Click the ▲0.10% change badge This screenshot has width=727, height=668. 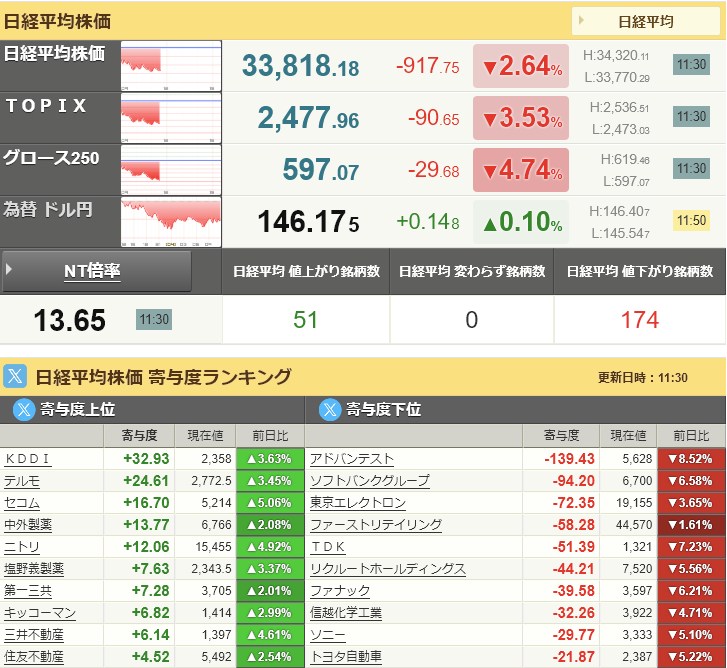521,222
